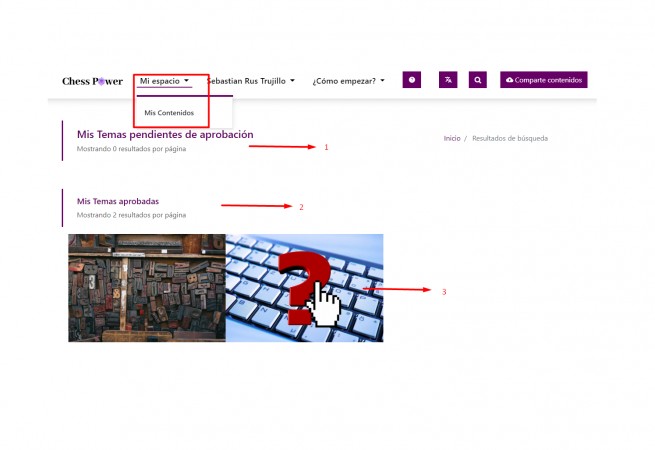Open the Sebastian Rus Trujillo user menu

[250, 80]
